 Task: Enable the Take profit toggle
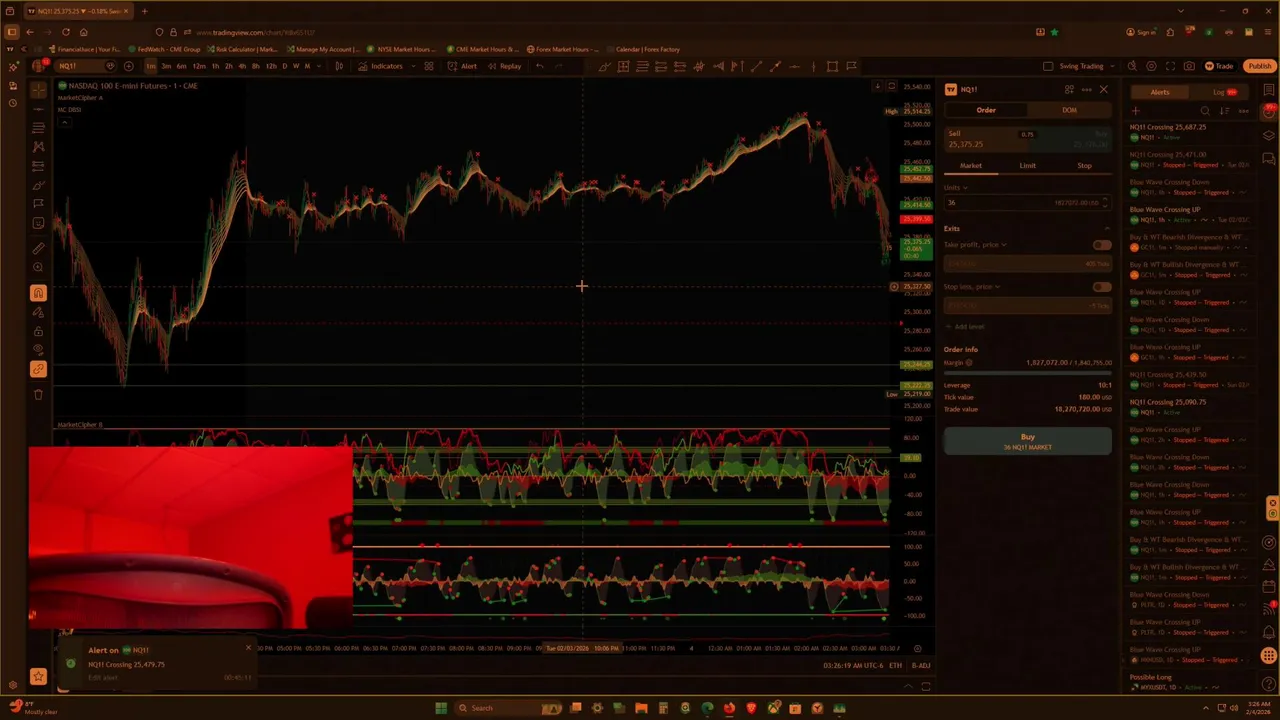coord(1101,245)
